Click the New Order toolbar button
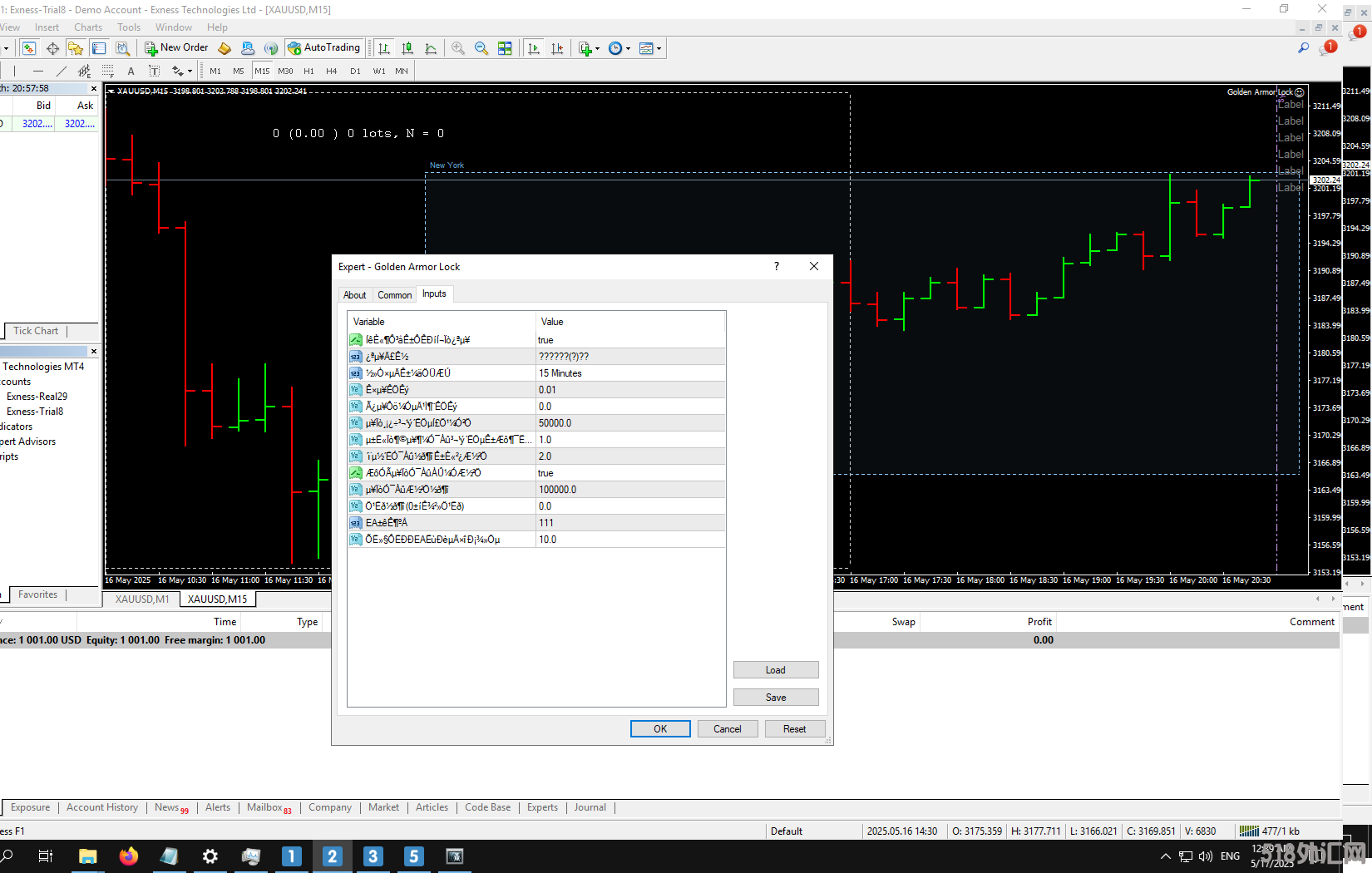 (176, 47)
